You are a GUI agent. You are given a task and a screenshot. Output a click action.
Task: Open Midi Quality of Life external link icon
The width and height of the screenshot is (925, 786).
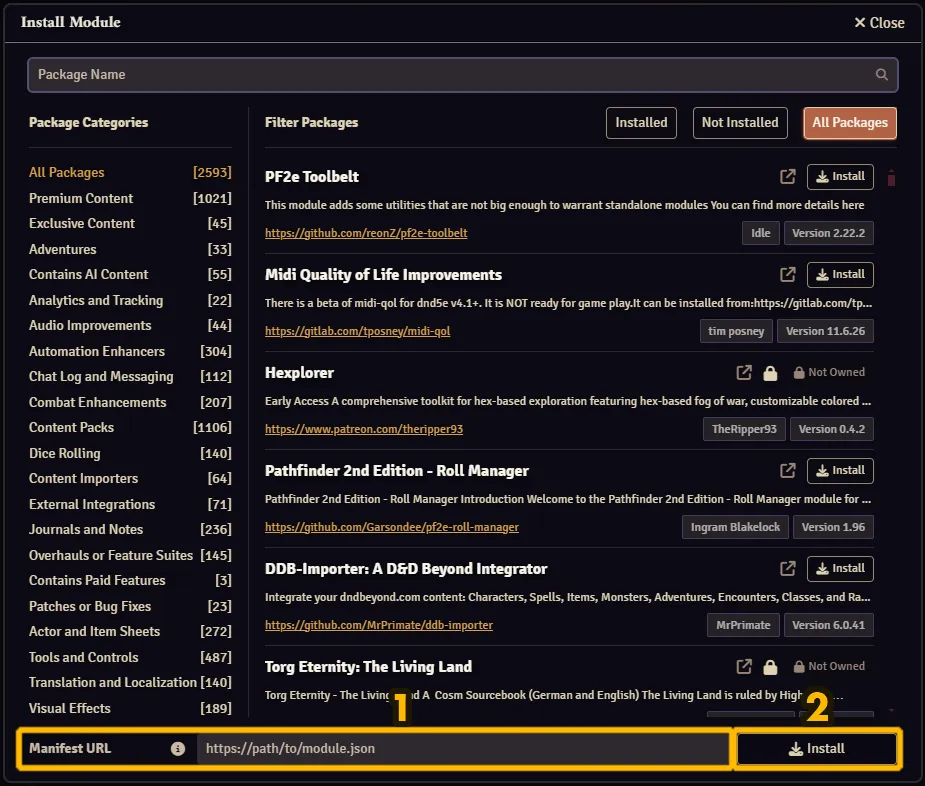[x=788, y=274]
